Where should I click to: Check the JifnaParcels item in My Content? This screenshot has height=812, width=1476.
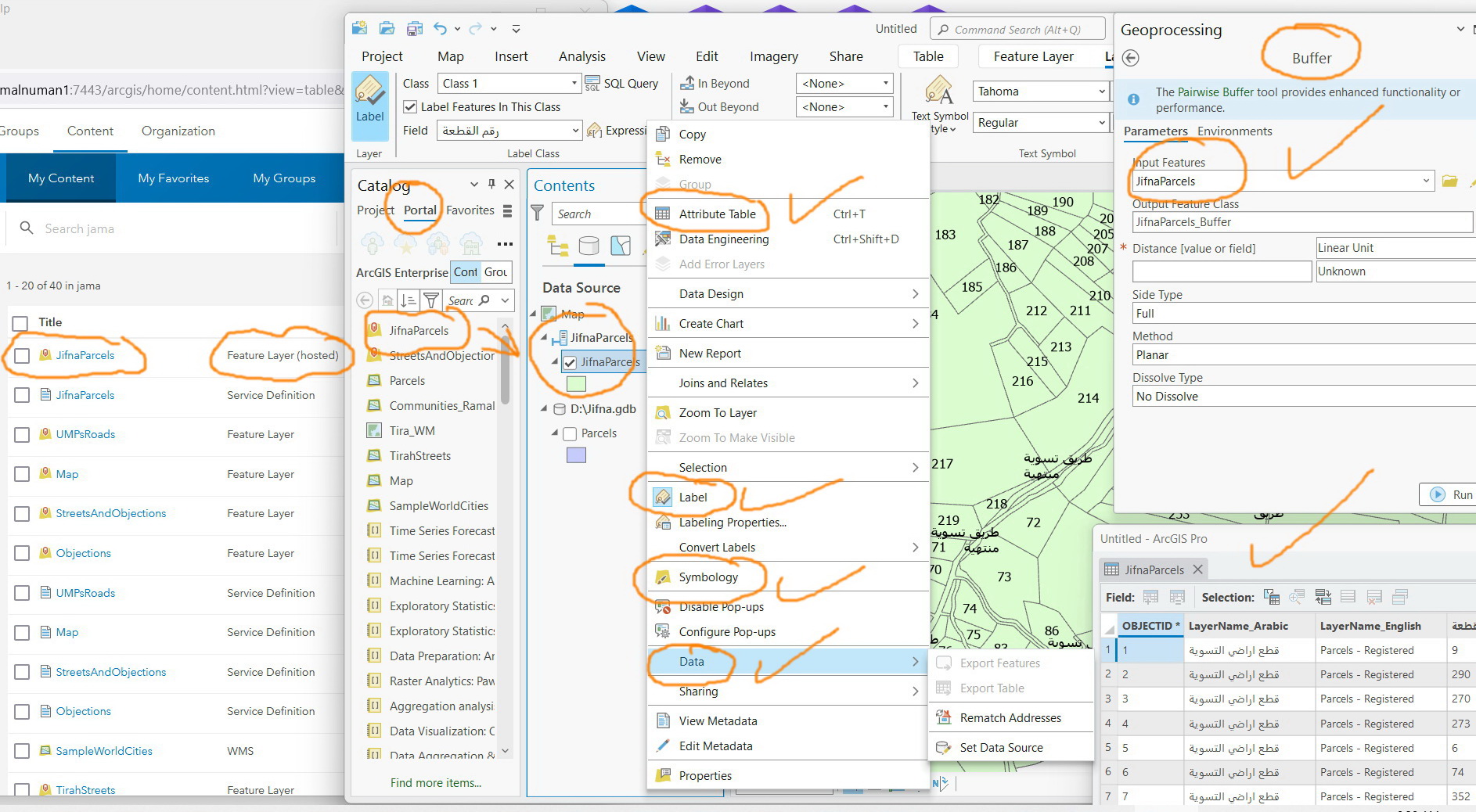click(x=21, y=356)
